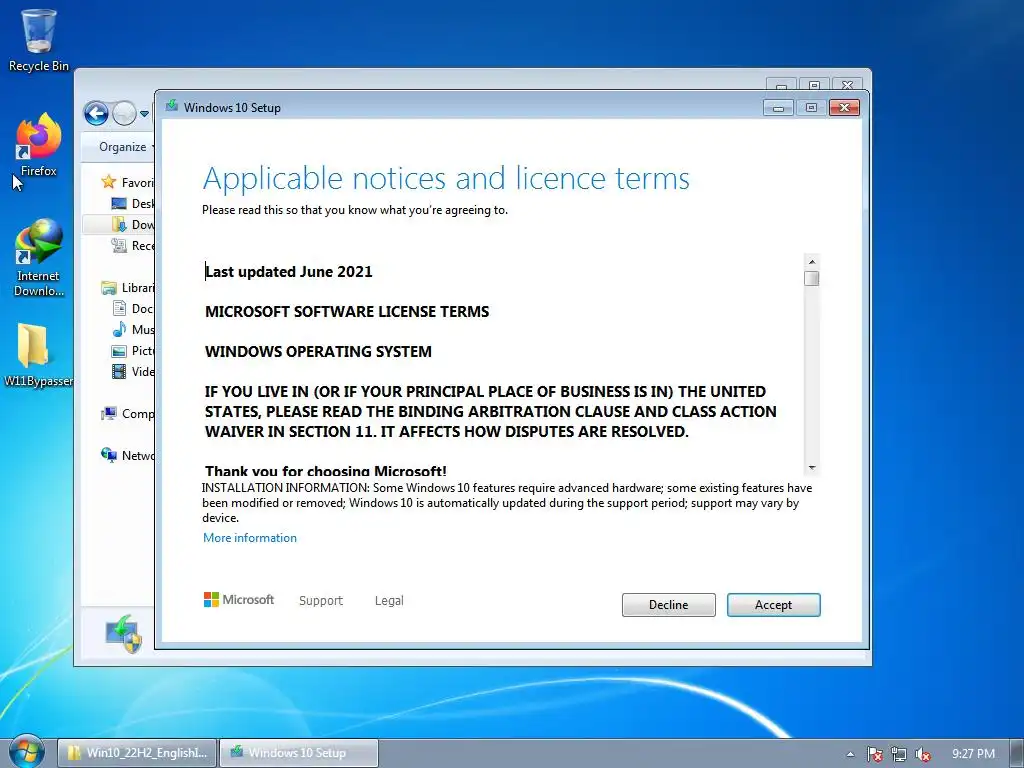Click the setup file icon in Explorer details pane
Screen dimensions: 1024x768
(124, 633)
